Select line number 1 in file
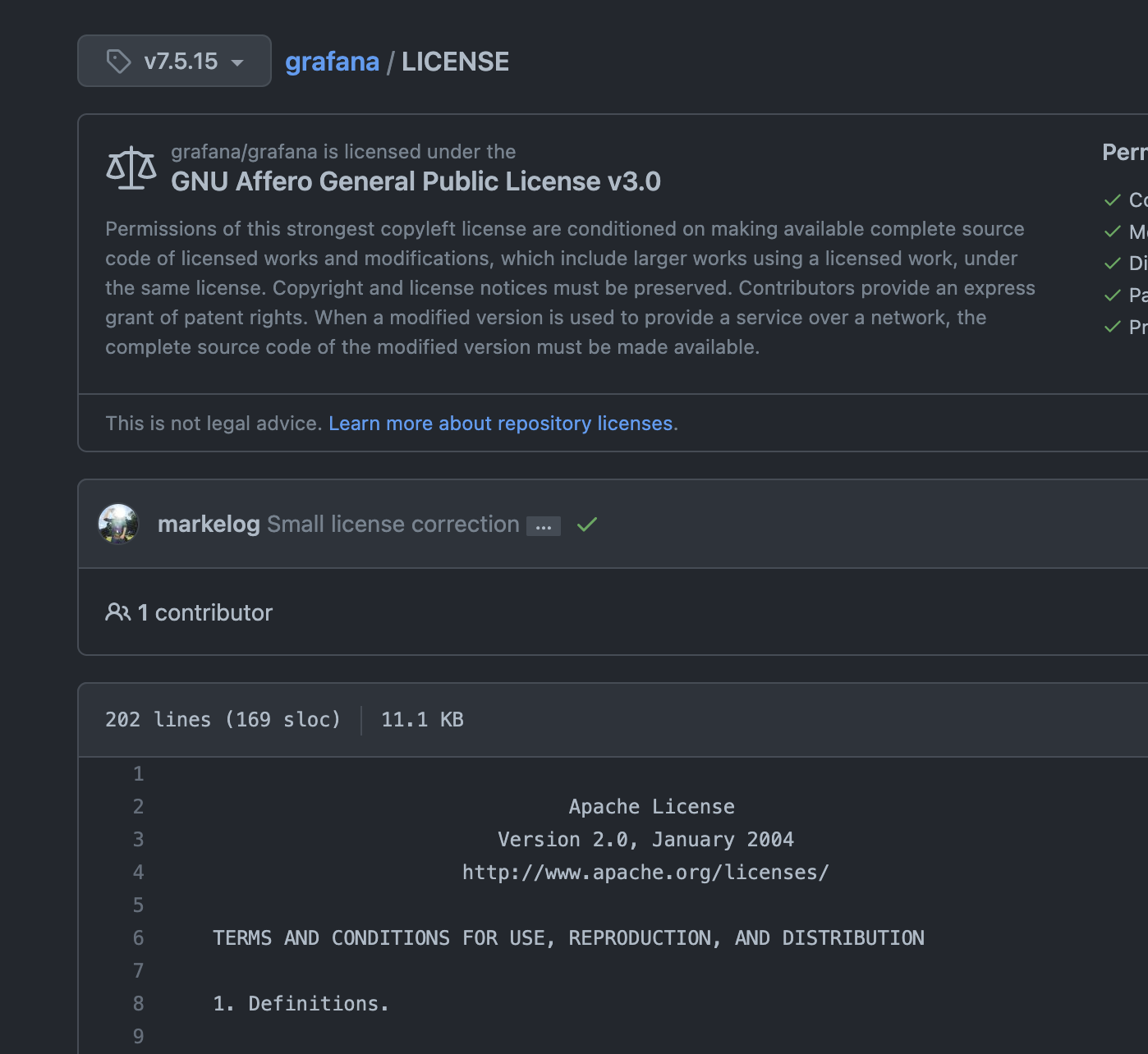This screenshot has height=1054, width=1148. (138, 773)
